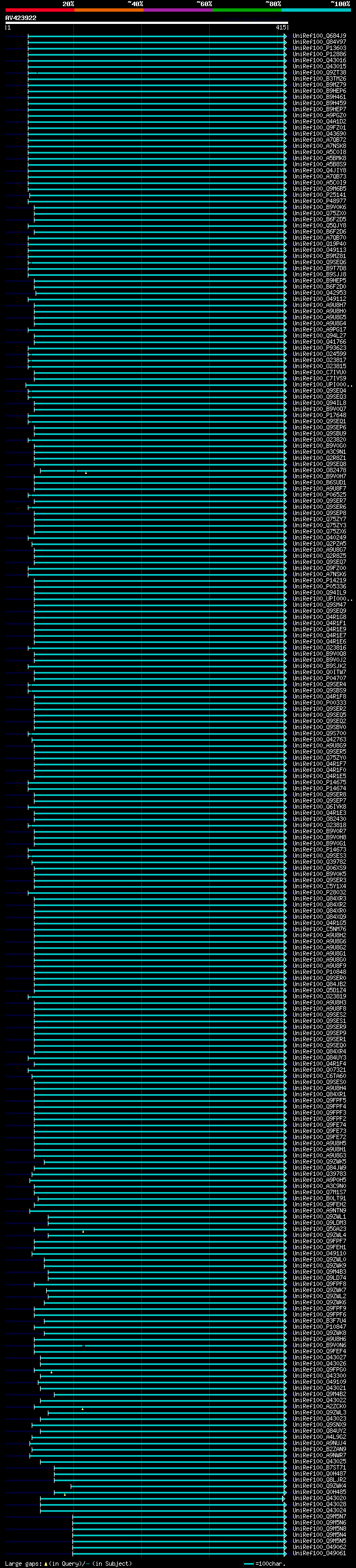Select the UniRef100_A5BMK8 label

click(319, 159)
